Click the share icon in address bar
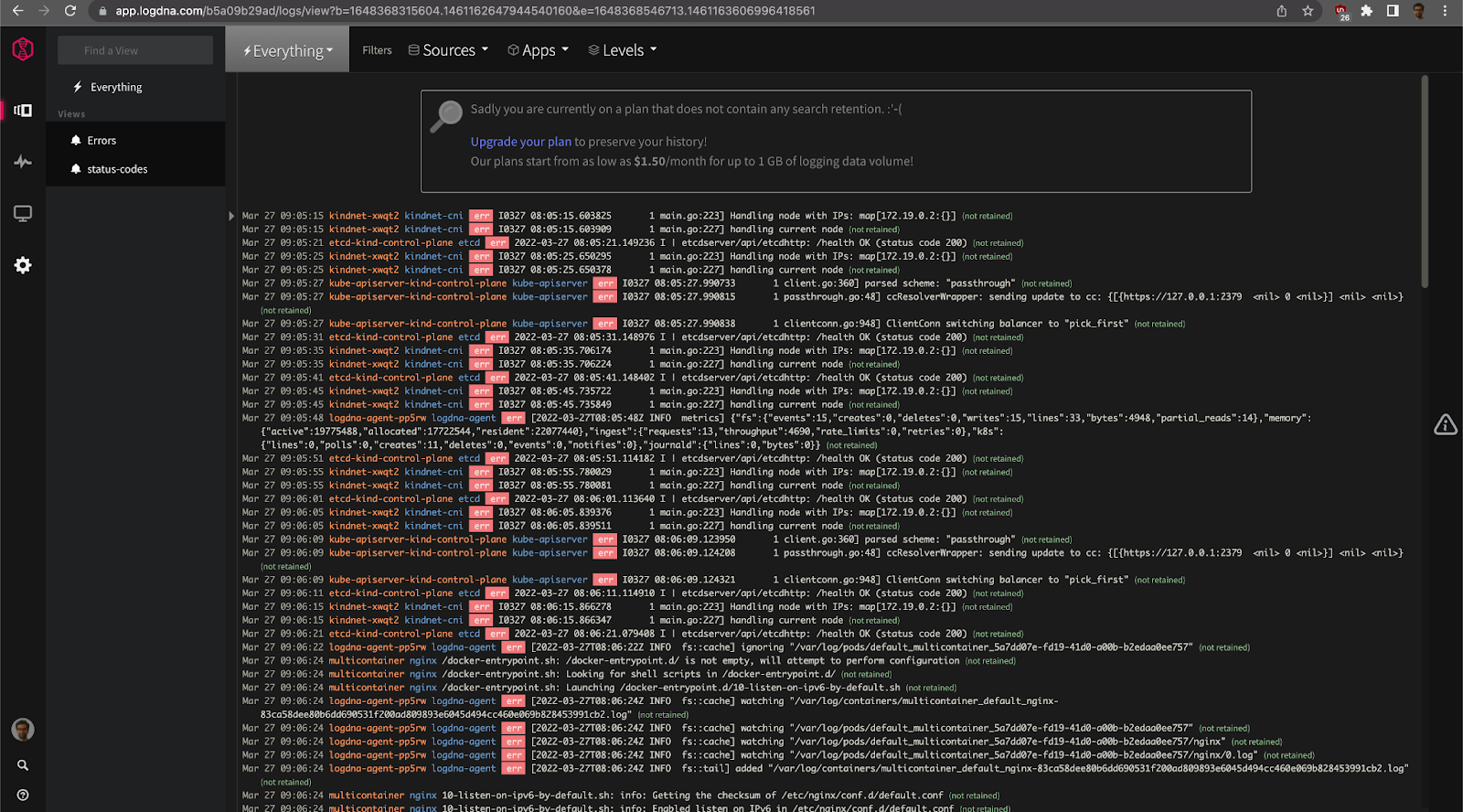 pyautogui.click(x=1282, y=11)
